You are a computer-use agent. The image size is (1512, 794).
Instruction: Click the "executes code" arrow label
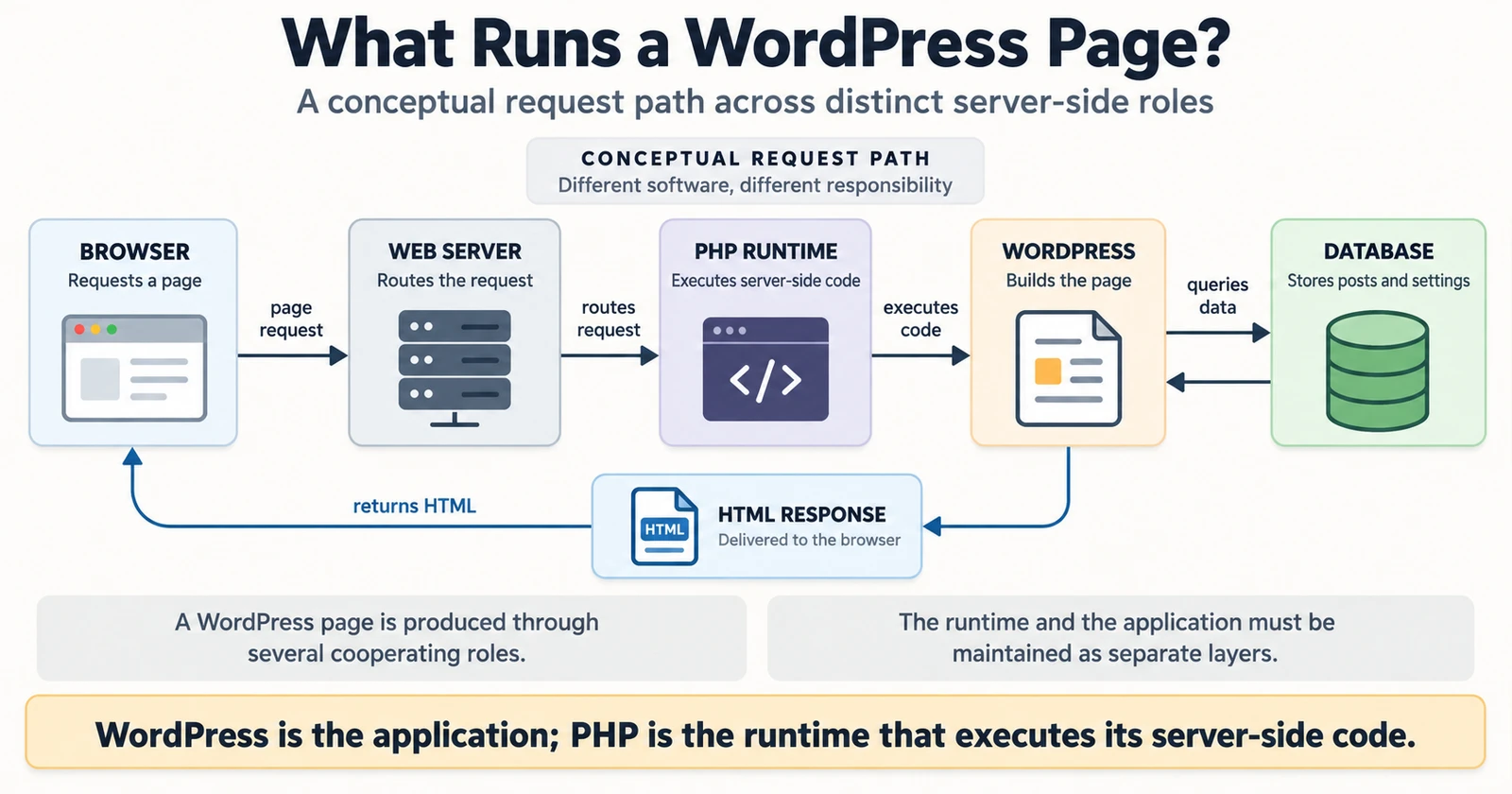coord(920,319)
